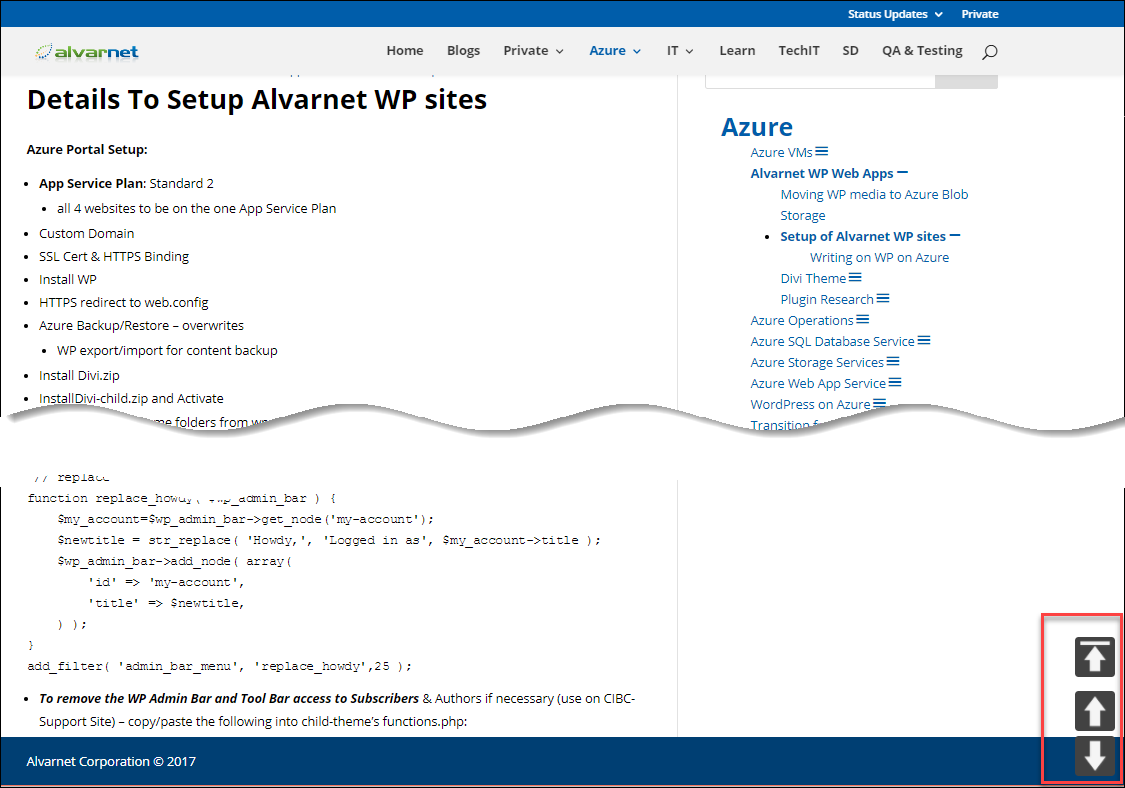Open Azure VMs link
Image resolution: width=1125 pixels, height=788 pixels.
(781, 152)
